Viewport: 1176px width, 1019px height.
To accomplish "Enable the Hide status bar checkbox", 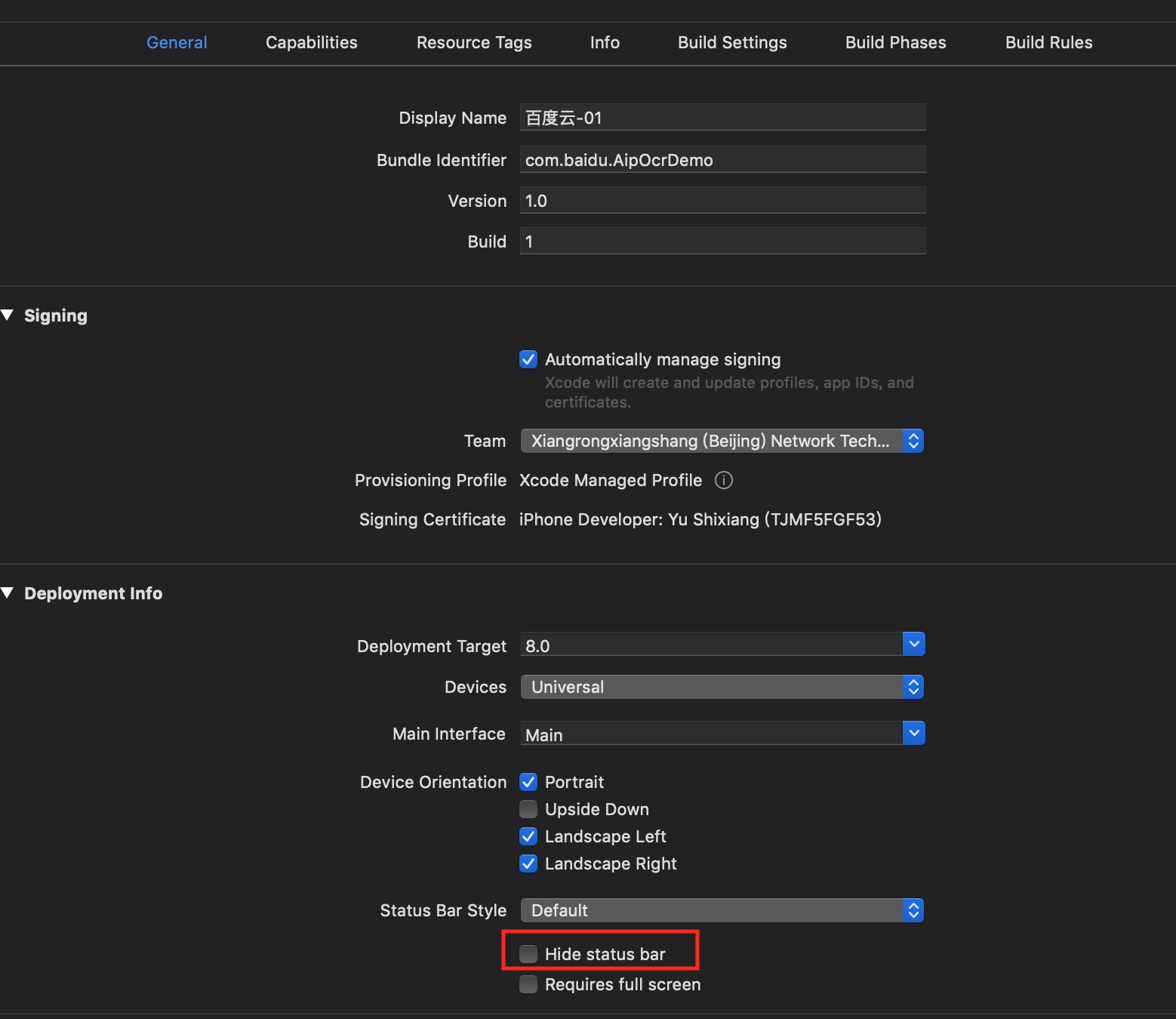I will (528, 954).
